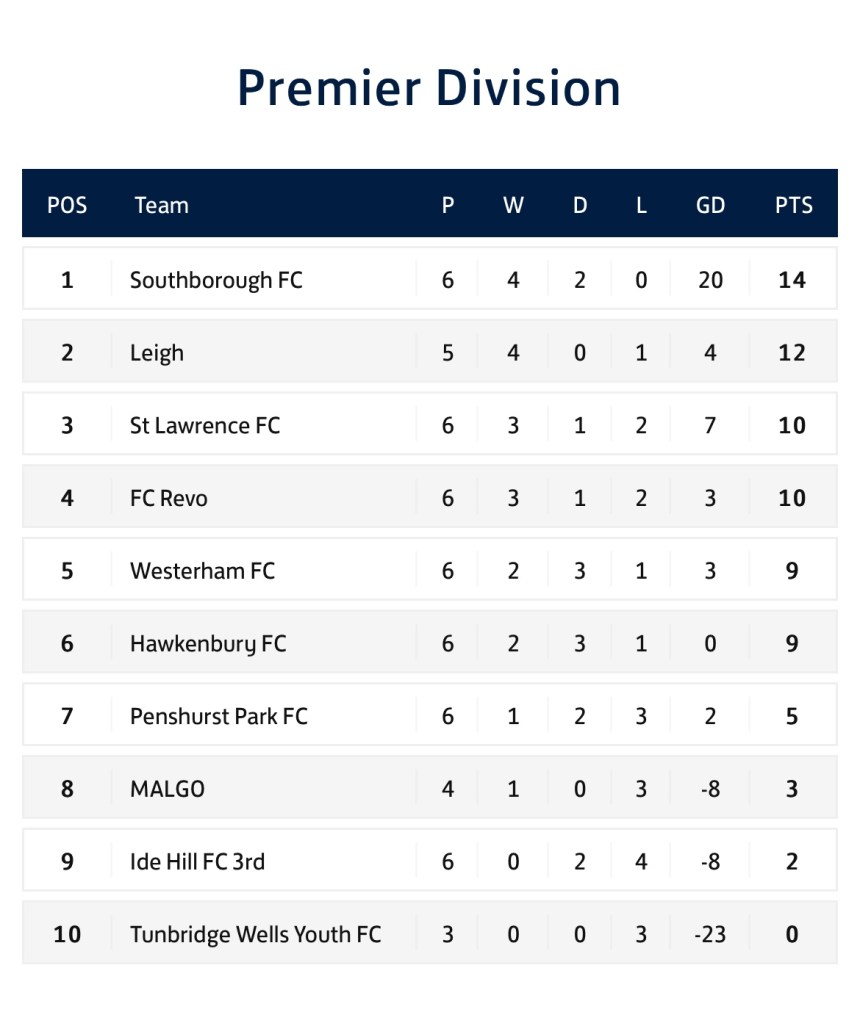Click the PTS column header

click(x=793, y=205)
